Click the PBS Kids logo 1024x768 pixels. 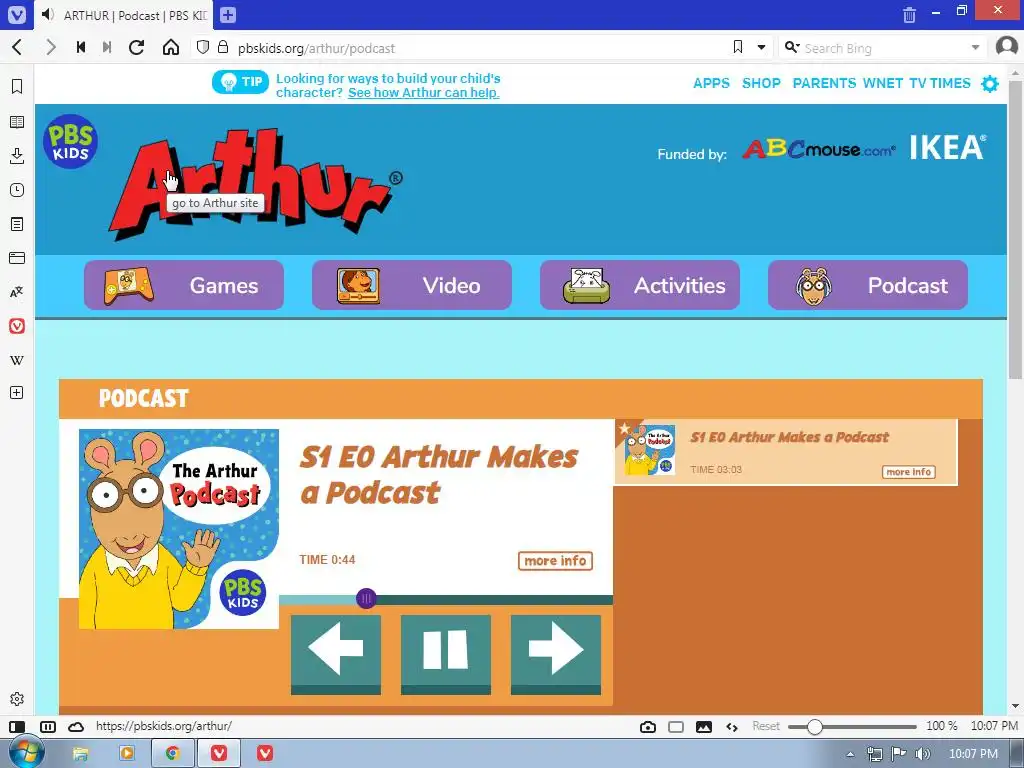(x=71, y=141)
